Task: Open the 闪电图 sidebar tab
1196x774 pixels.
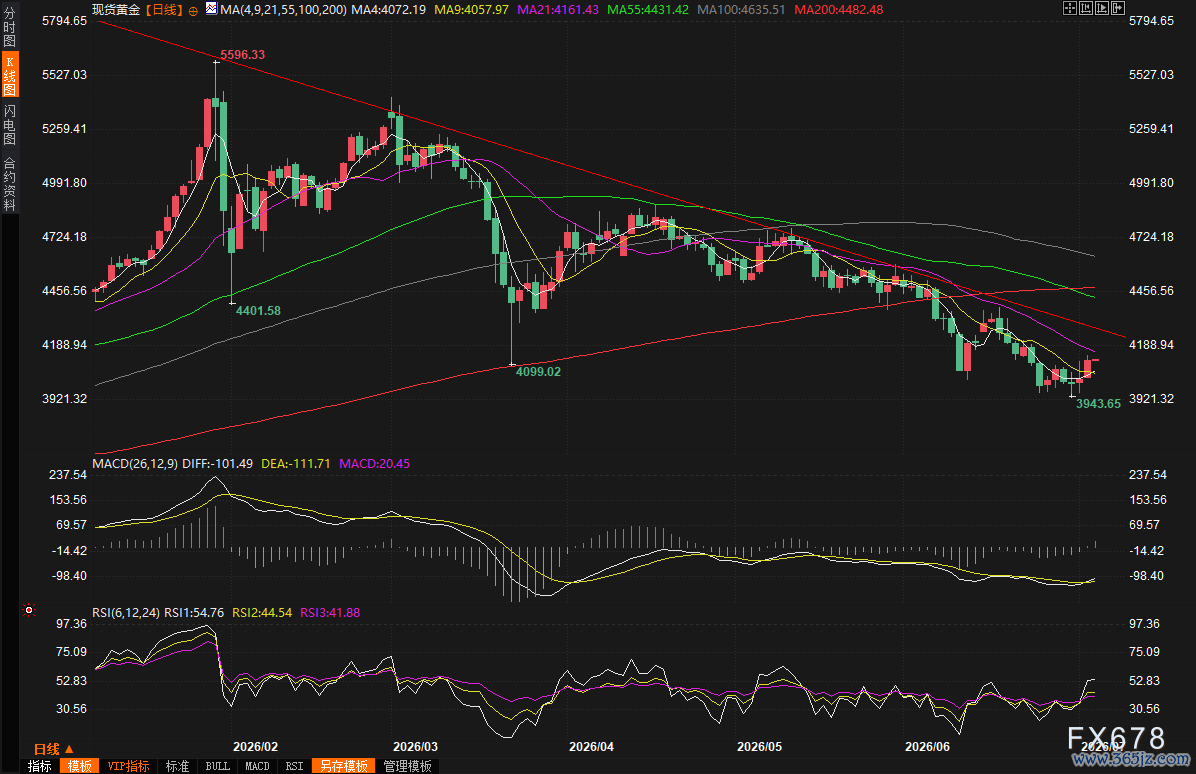Action: pyautogui.click(x=9, y=124)
